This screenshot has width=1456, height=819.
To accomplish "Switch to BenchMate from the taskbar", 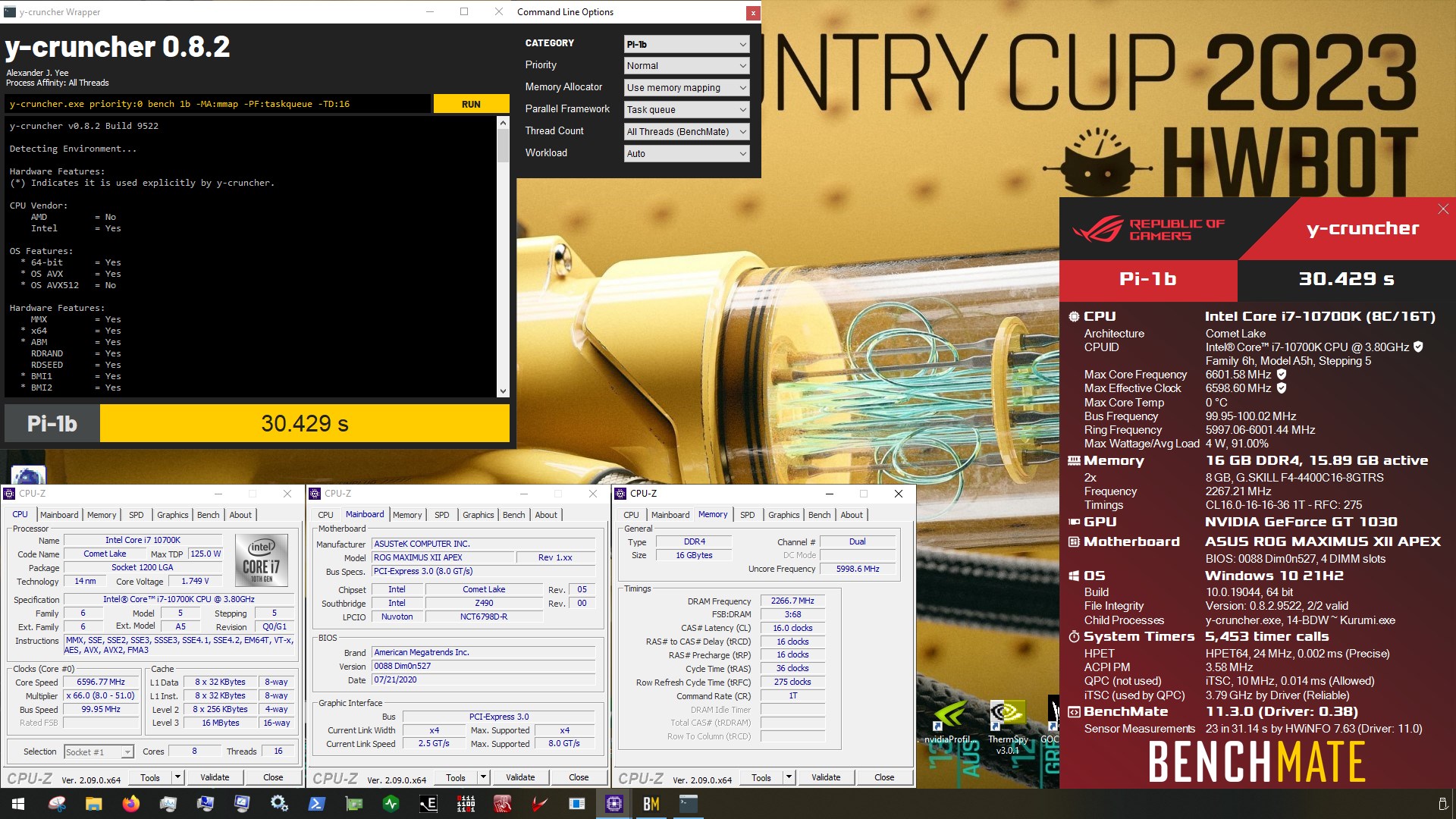I will (x=651, y=804).
